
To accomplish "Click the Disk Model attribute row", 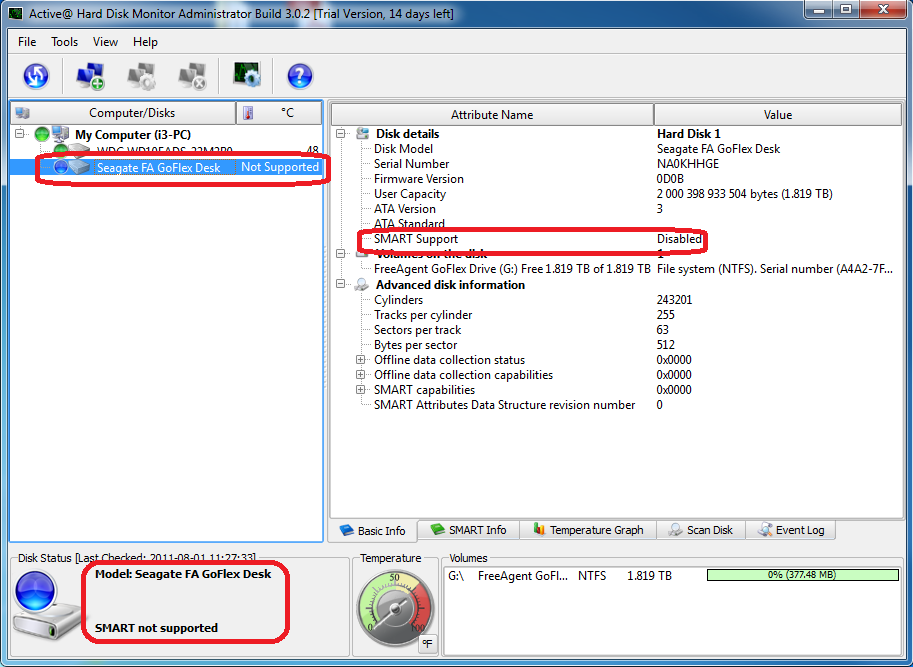I will coord(617,149).
